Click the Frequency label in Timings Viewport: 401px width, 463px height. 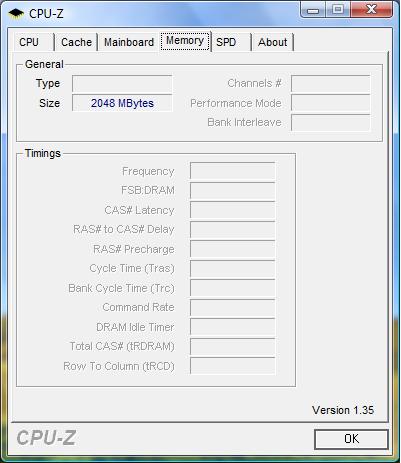148,171
